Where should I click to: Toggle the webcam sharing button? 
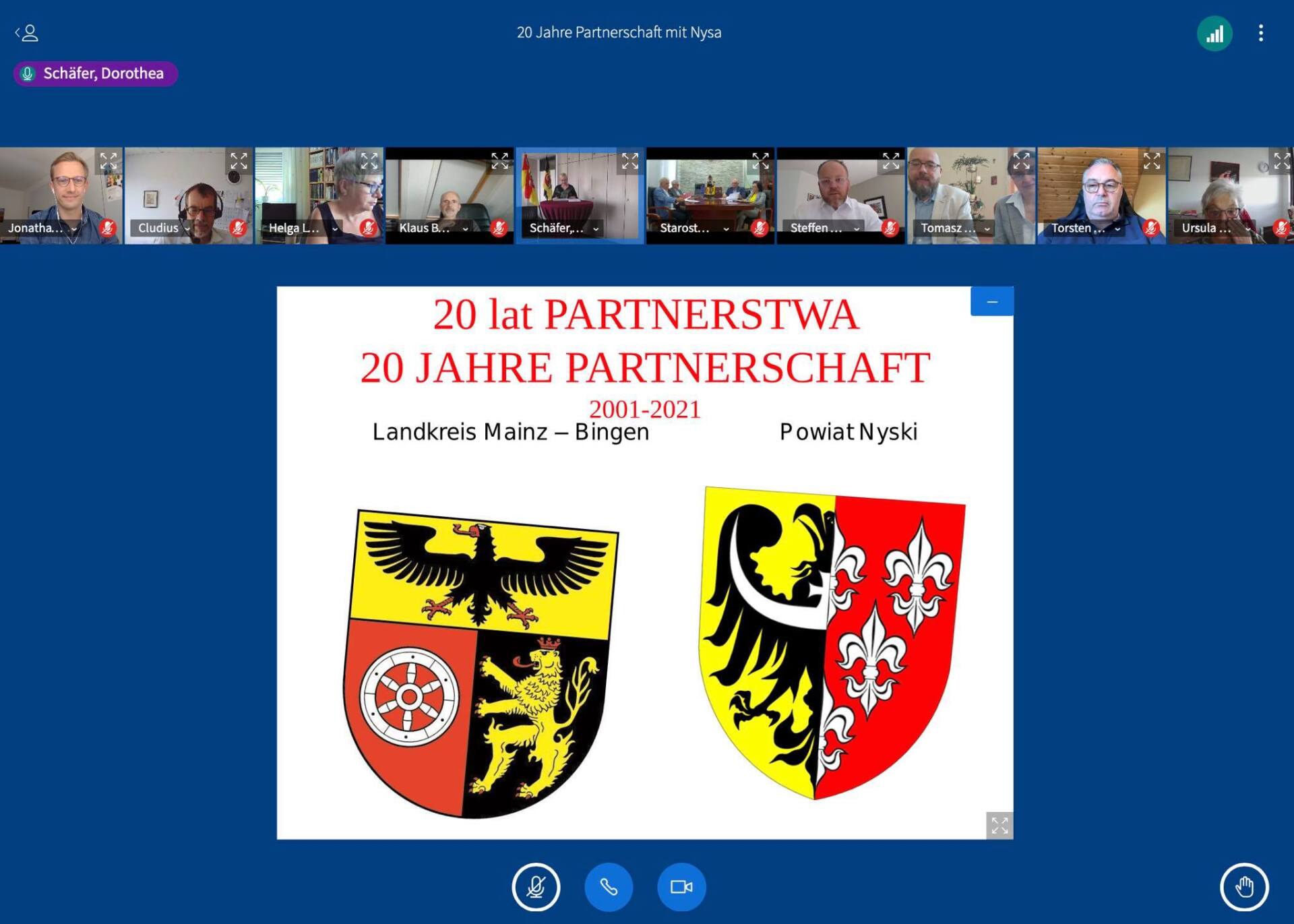pos(681,887)
